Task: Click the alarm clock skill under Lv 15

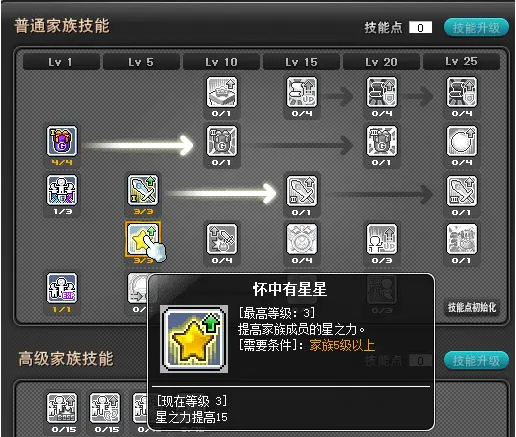Action: coord(302,239)
